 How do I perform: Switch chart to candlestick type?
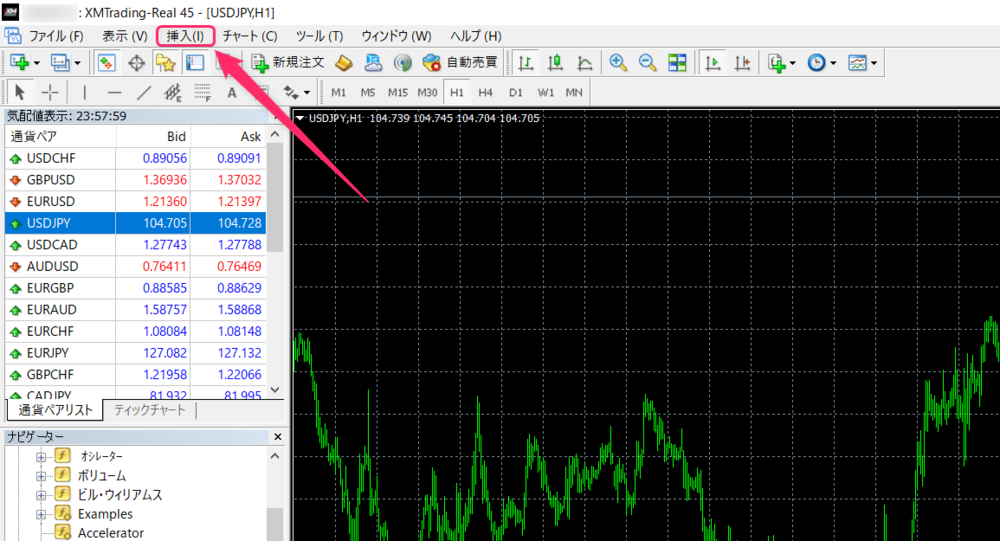pos(555,63)
